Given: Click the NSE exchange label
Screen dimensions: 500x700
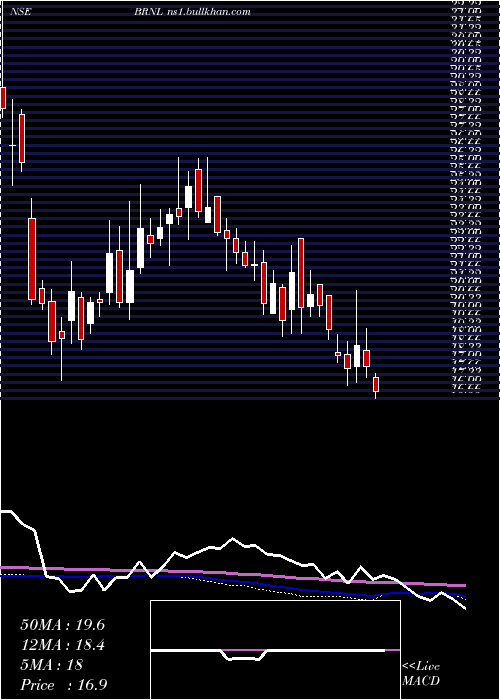Looking at the screenshot, I should (x=22, y=12).
